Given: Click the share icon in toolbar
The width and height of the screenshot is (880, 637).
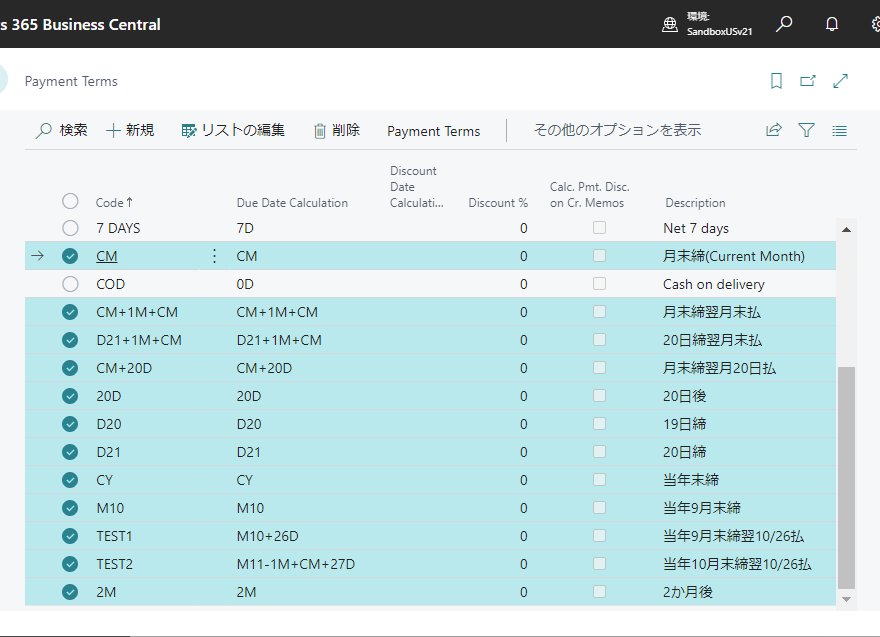Looking at the screenshot, I should [x=774, y=130].
